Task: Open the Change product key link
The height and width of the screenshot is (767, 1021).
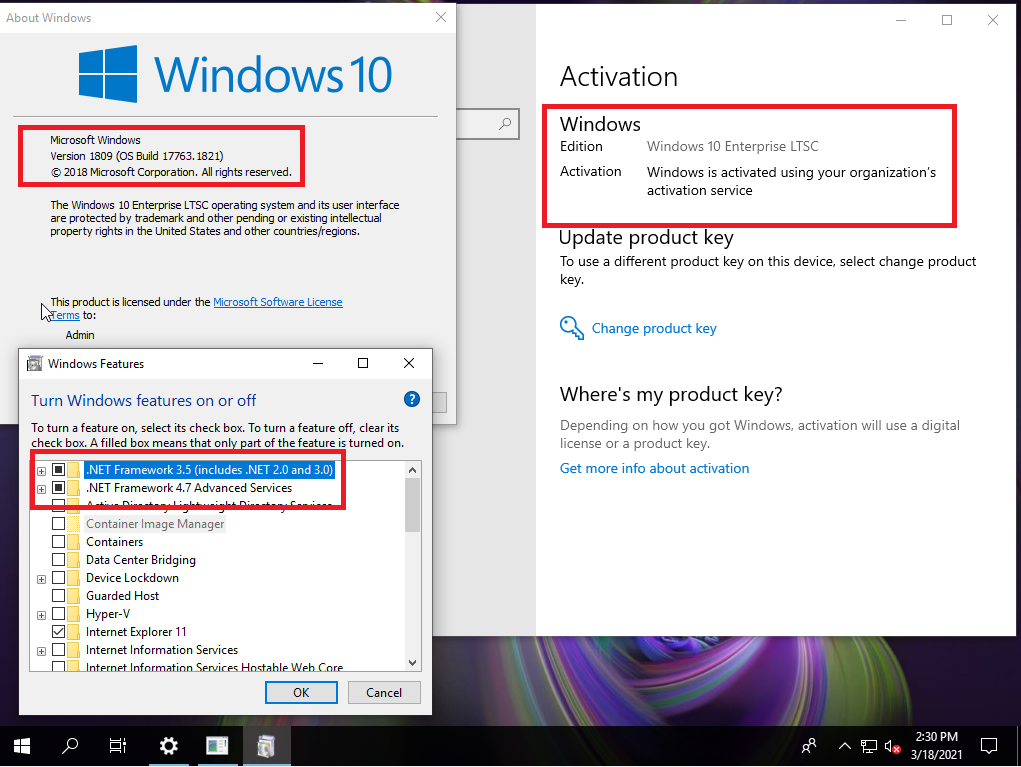Action: (654, 328)
